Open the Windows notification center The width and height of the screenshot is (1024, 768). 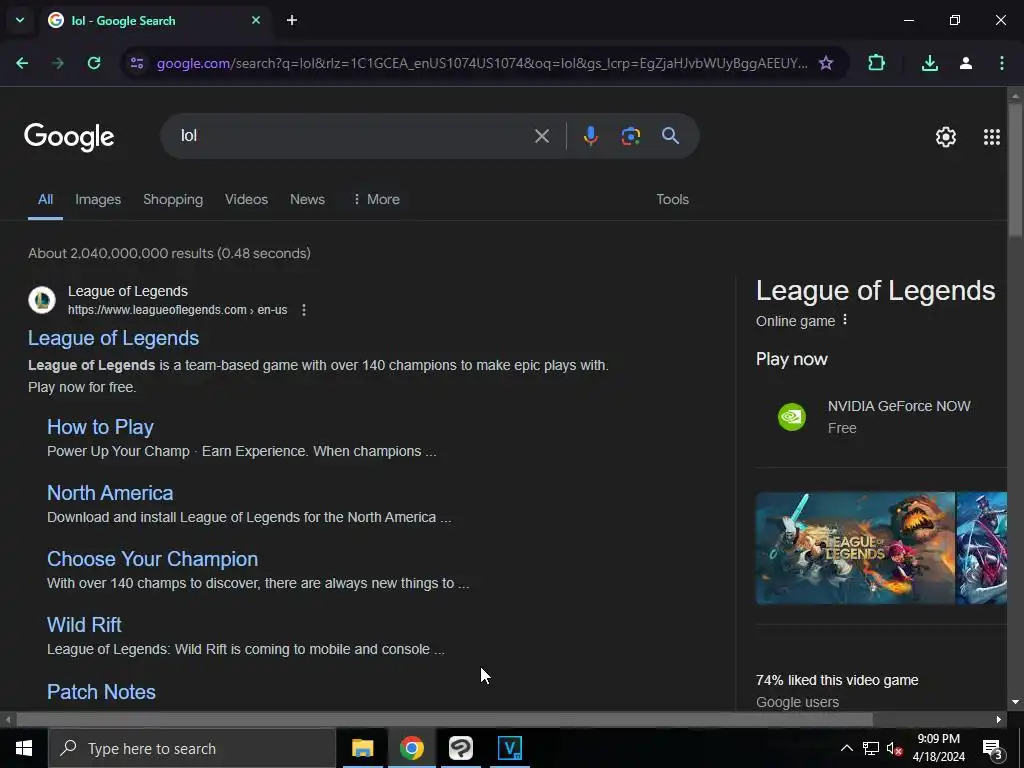coord(993,748)
